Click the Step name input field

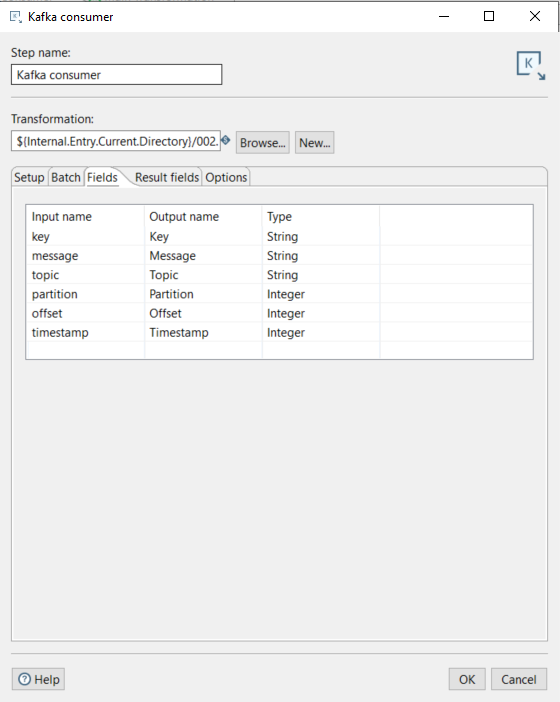[116, 74]
